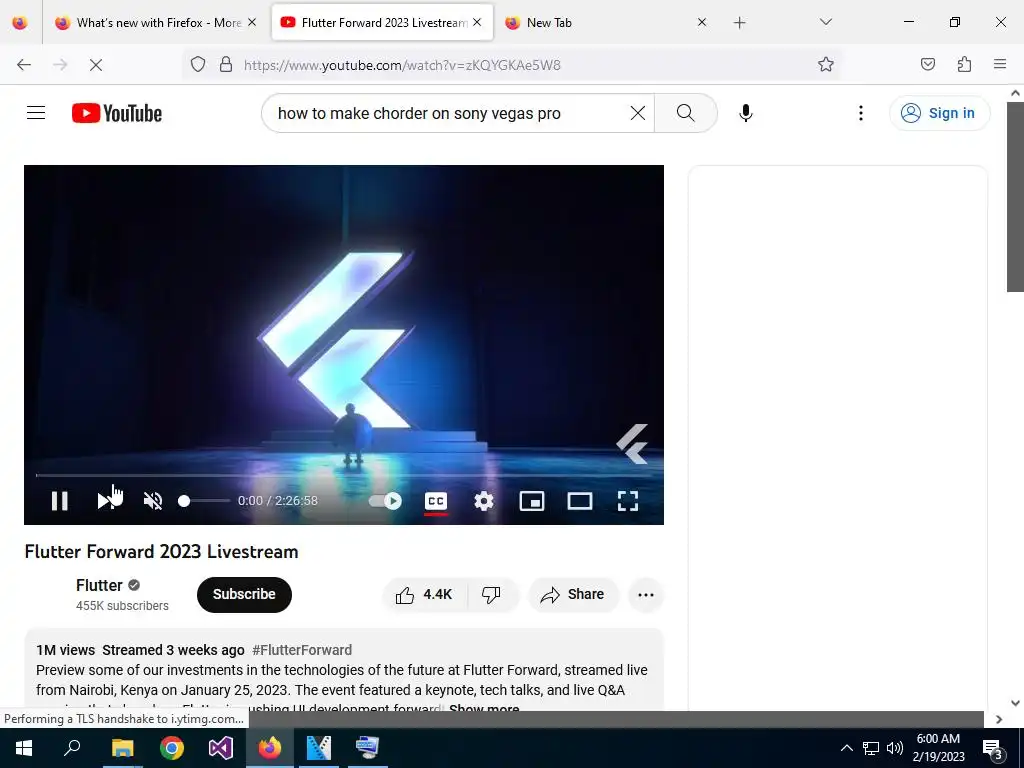1024x768 pixels.
Task: Open more actions ellipsis beside Share
Action: coord(646,594)
